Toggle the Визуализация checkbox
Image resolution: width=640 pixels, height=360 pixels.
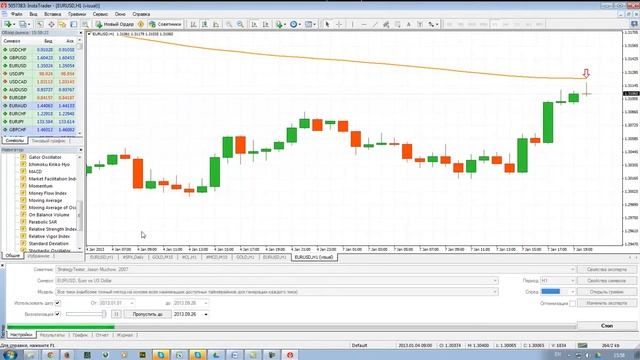pyautogui.click(x=58, y=314)
